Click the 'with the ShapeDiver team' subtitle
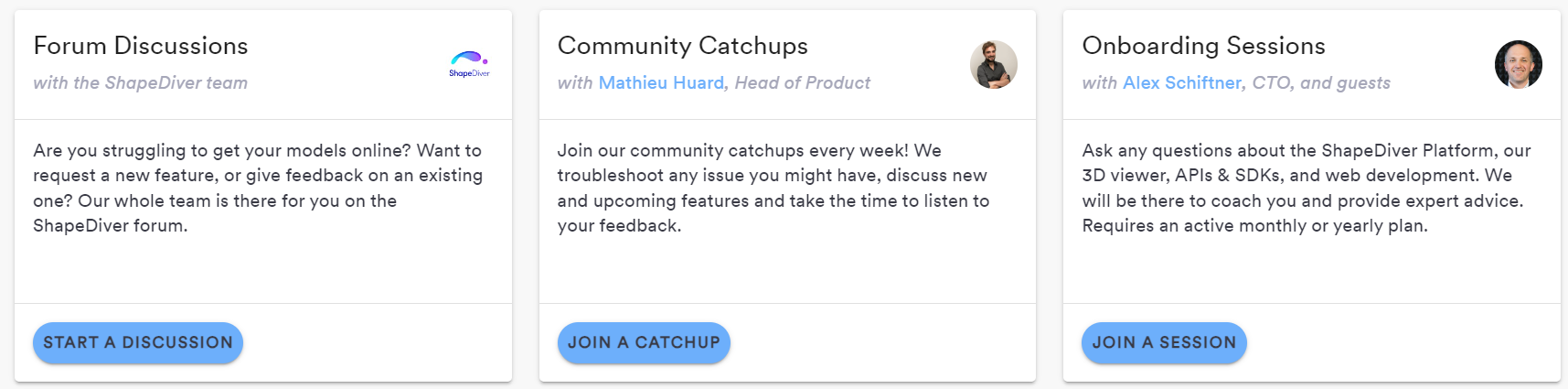This screenshot has height=389, width=1568. [141, 83]
